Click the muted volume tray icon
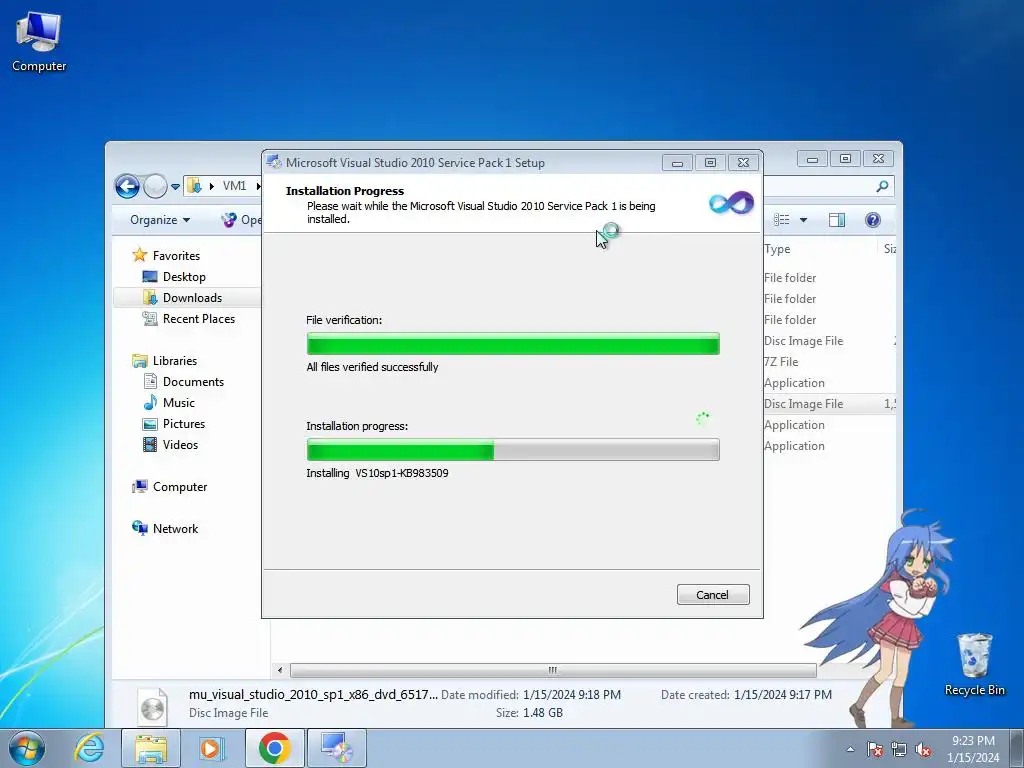Screen dimensions: 1024x768 pos(923,749)
